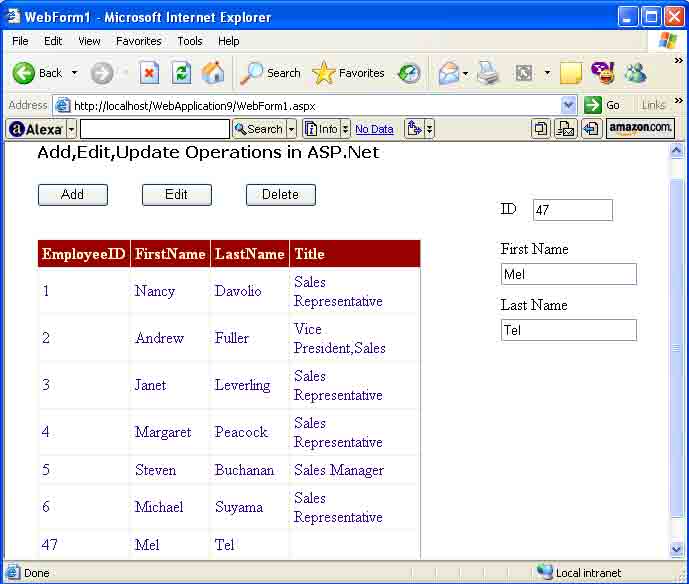Expand the Links bar chevron
The width and height of the screenshot is (689, 584).
point(679,101)
